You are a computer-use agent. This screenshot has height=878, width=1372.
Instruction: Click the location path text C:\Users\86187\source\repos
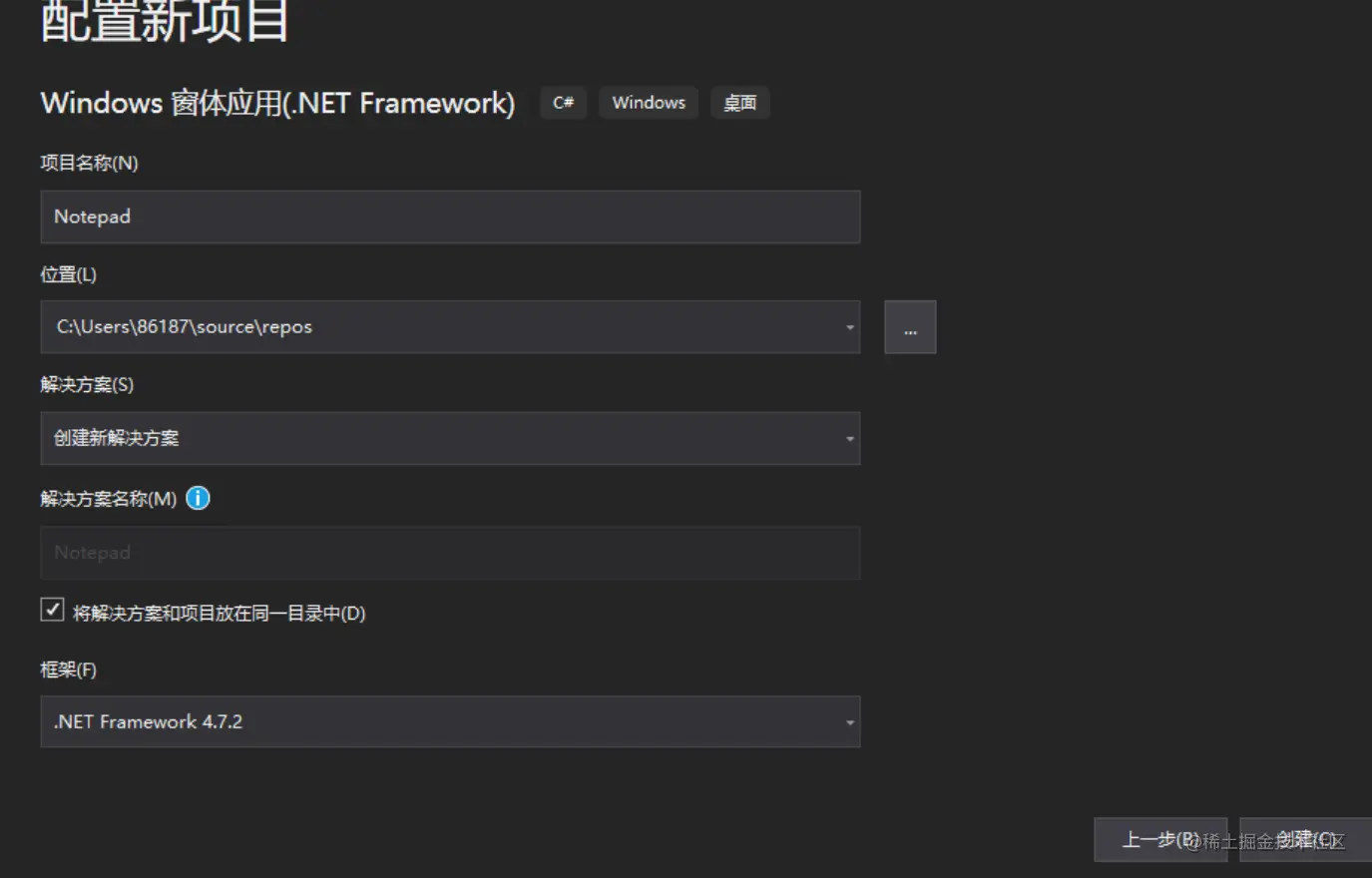point(185,327)
